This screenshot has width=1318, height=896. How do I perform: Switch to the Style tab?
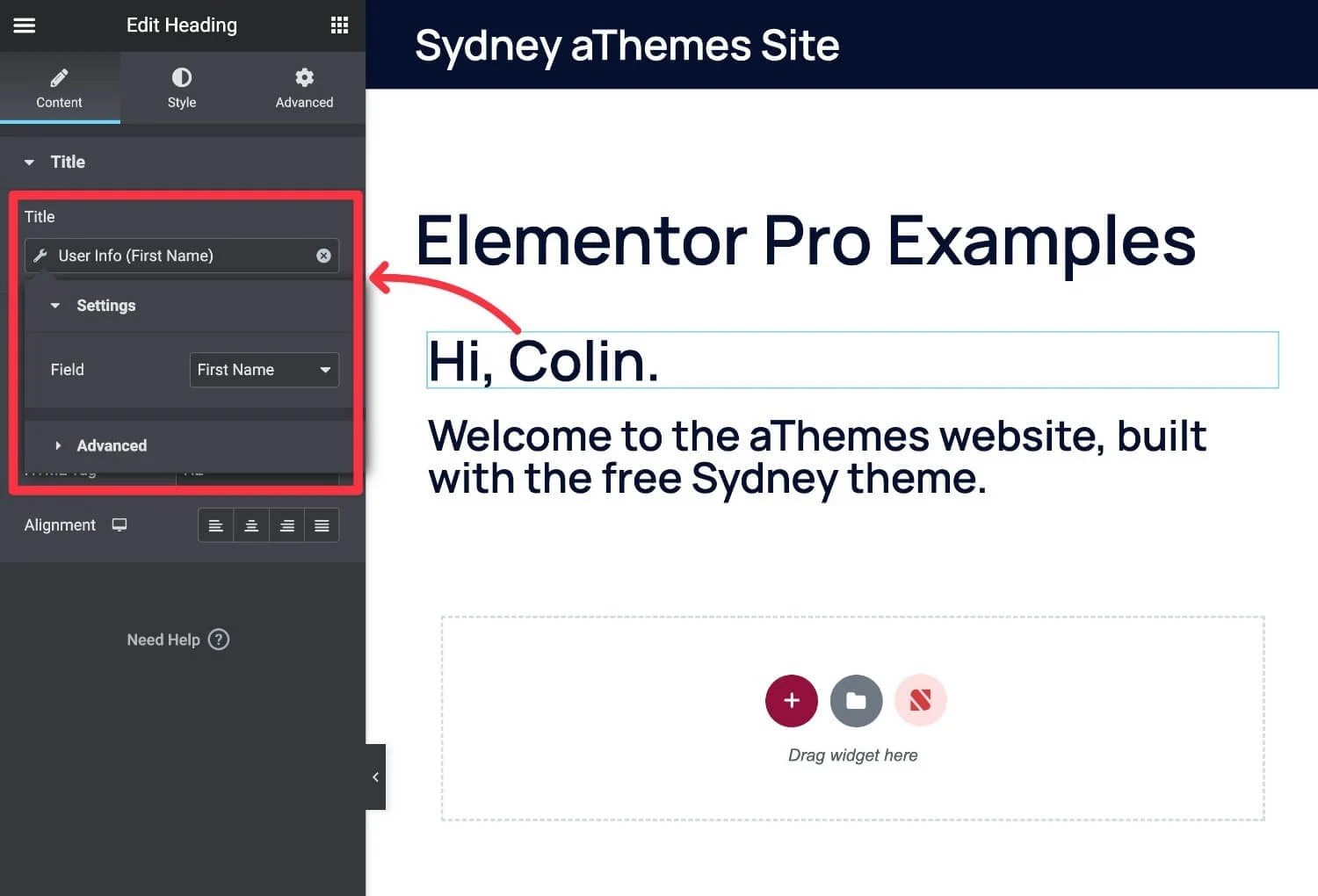coord(182,88)
